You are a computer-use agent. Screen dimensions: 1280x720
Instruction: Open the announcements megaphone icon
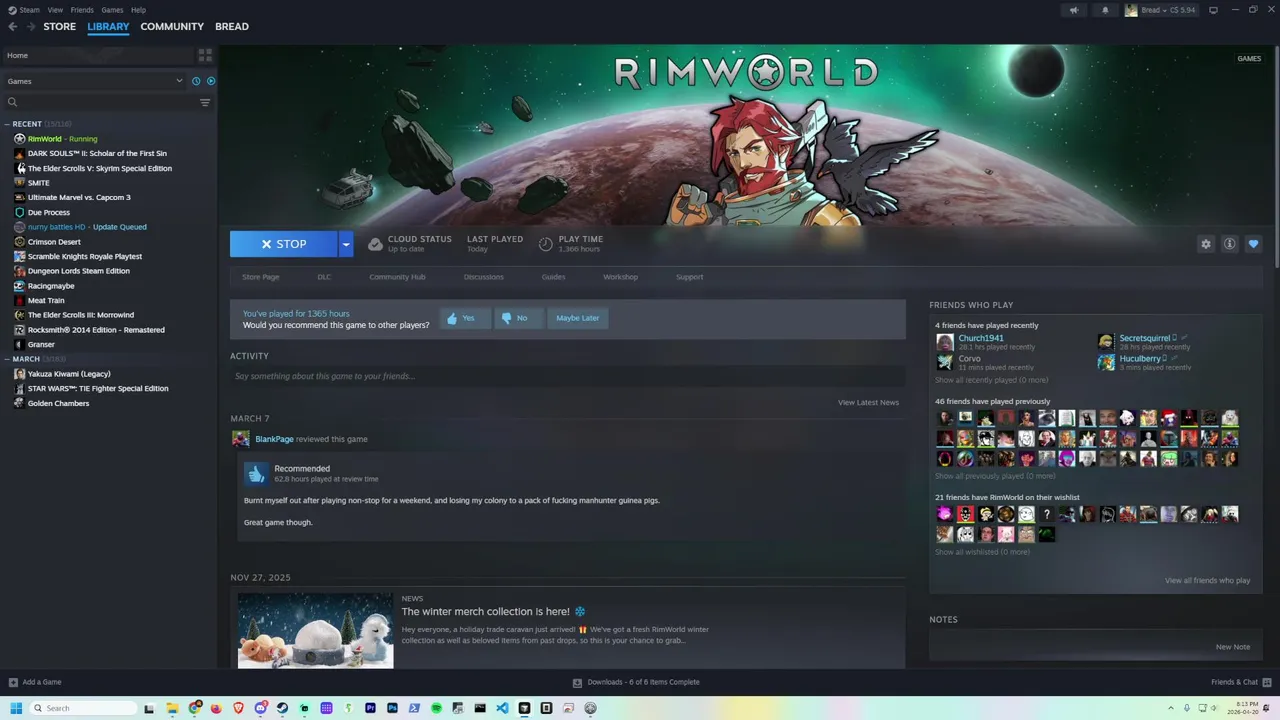[1074, 10]
